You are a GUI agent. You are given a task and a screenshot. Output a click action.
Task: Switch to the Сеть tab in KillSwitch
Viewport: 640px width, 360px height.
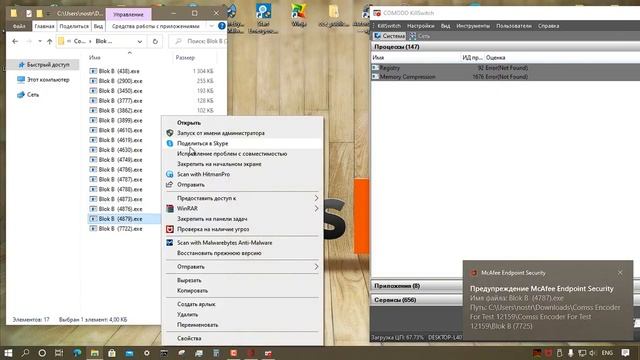[x=420, y=36]
